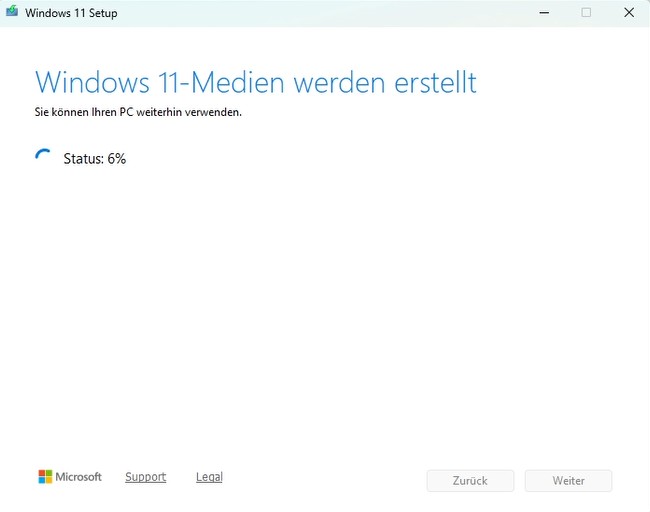Click the maximize button in title bar
The width and height of the screenshot is (650, 512).
[x=586, y=13]
